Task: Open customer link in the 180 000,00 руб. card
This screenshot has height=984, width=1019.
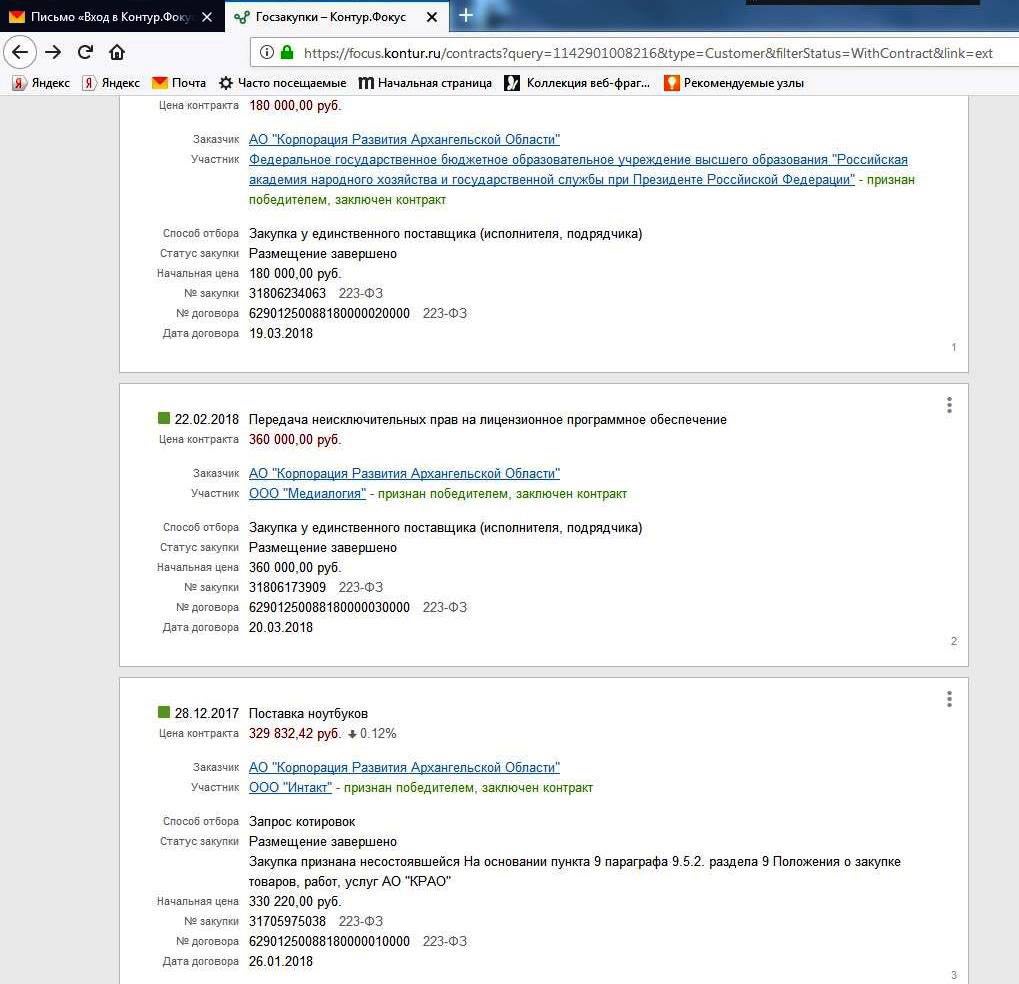Action: pos(404,139)
